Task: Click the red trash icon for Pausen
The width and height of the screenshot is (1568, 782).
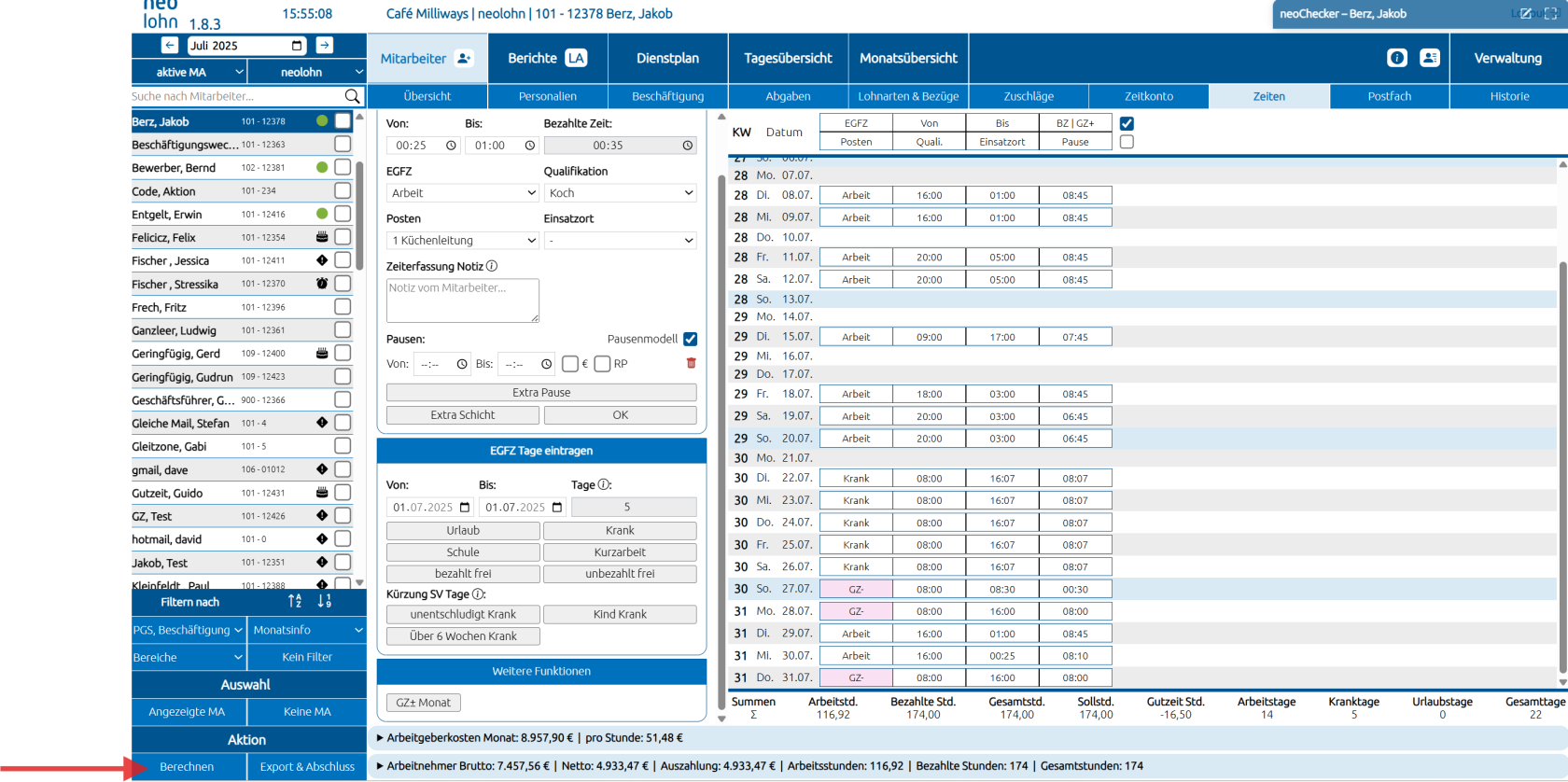Action: [x=691, y=363]
